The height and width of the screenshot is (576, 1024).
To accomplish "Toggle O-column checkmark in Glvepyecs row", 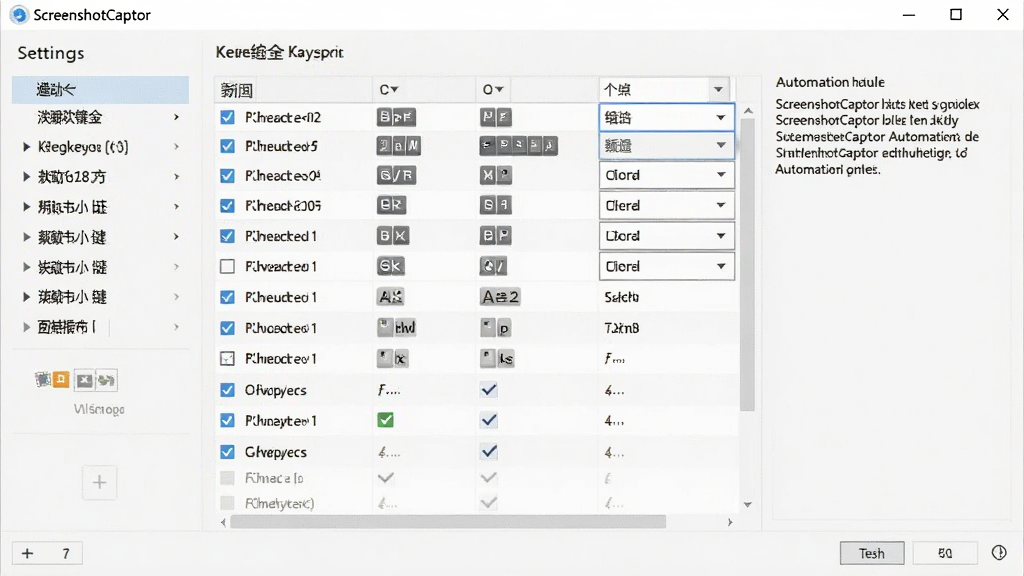I will [488, 451].
